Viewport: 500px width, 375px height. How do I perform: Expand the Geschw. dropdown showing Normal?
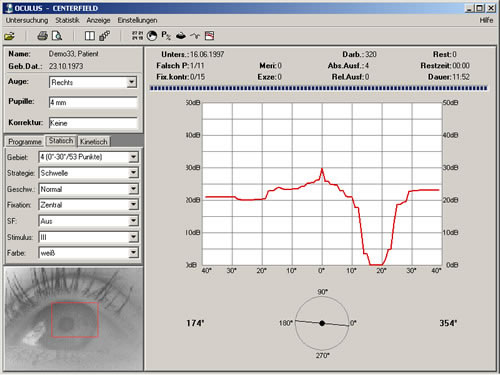133,189
